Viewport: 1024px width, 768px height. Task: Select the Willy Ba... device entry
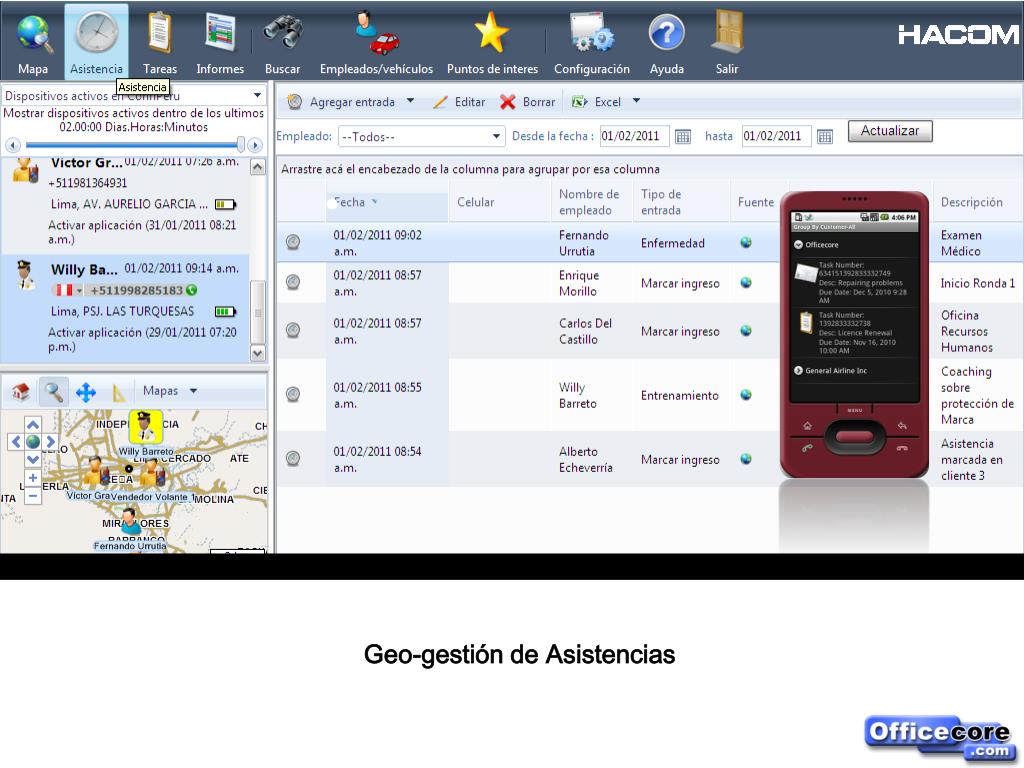[125, 308]
